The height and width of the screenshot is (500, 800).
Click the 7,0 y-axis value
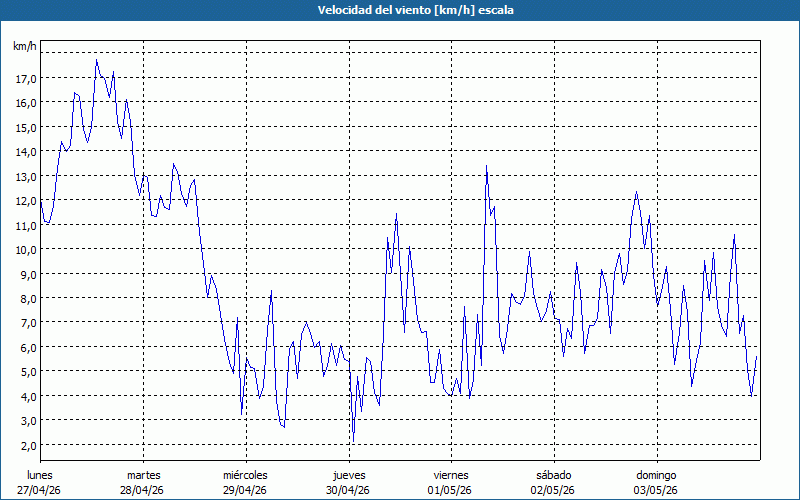28,323
